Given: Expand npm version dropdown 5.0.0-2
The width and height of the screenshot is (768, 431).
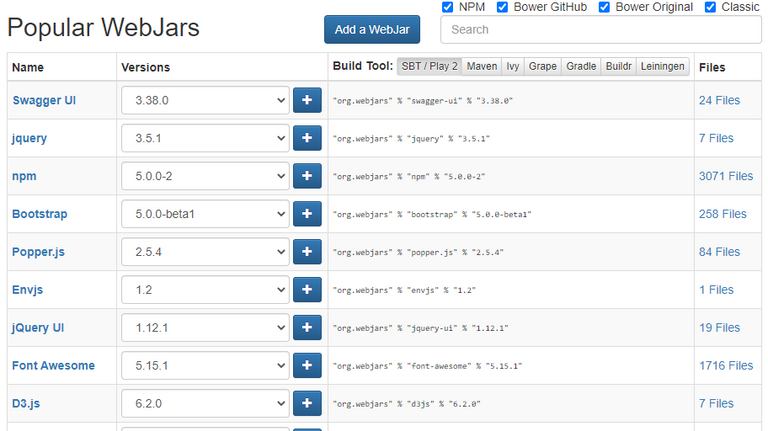Looking at the screenshot, I should coord(205,176).
